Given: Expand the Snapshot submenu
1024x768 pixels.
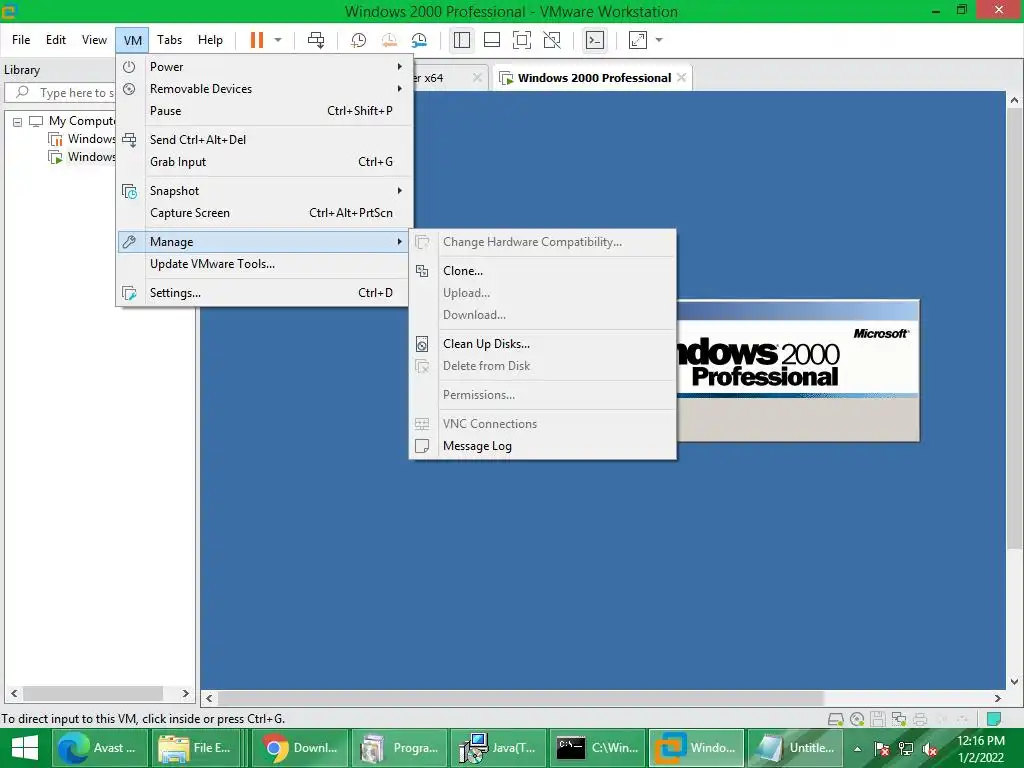Looking at the screenshot, I should click(x=264, y=191).
